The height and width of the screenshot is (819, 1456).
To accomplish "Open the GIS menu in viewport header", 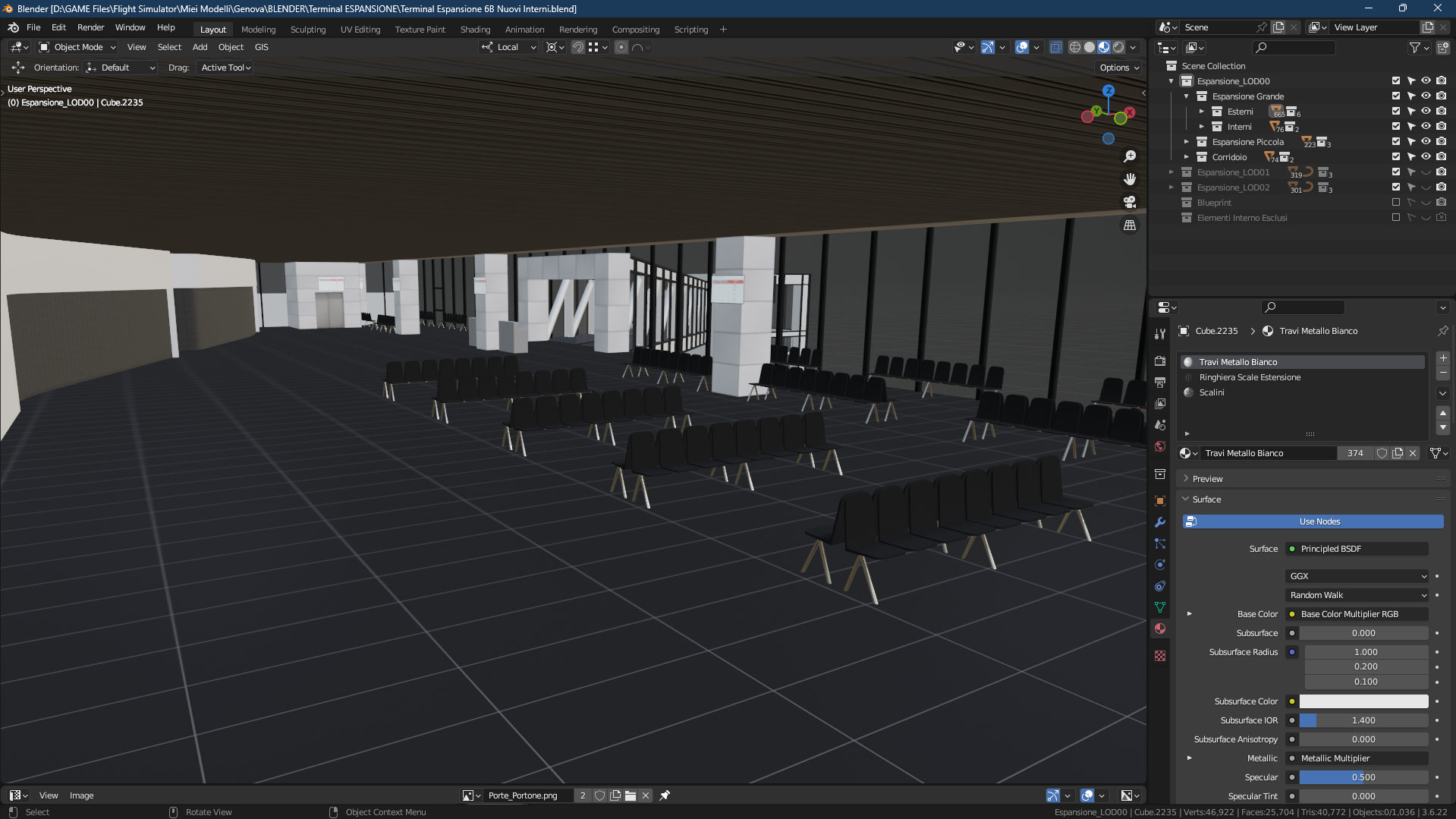I will point(261,47).
